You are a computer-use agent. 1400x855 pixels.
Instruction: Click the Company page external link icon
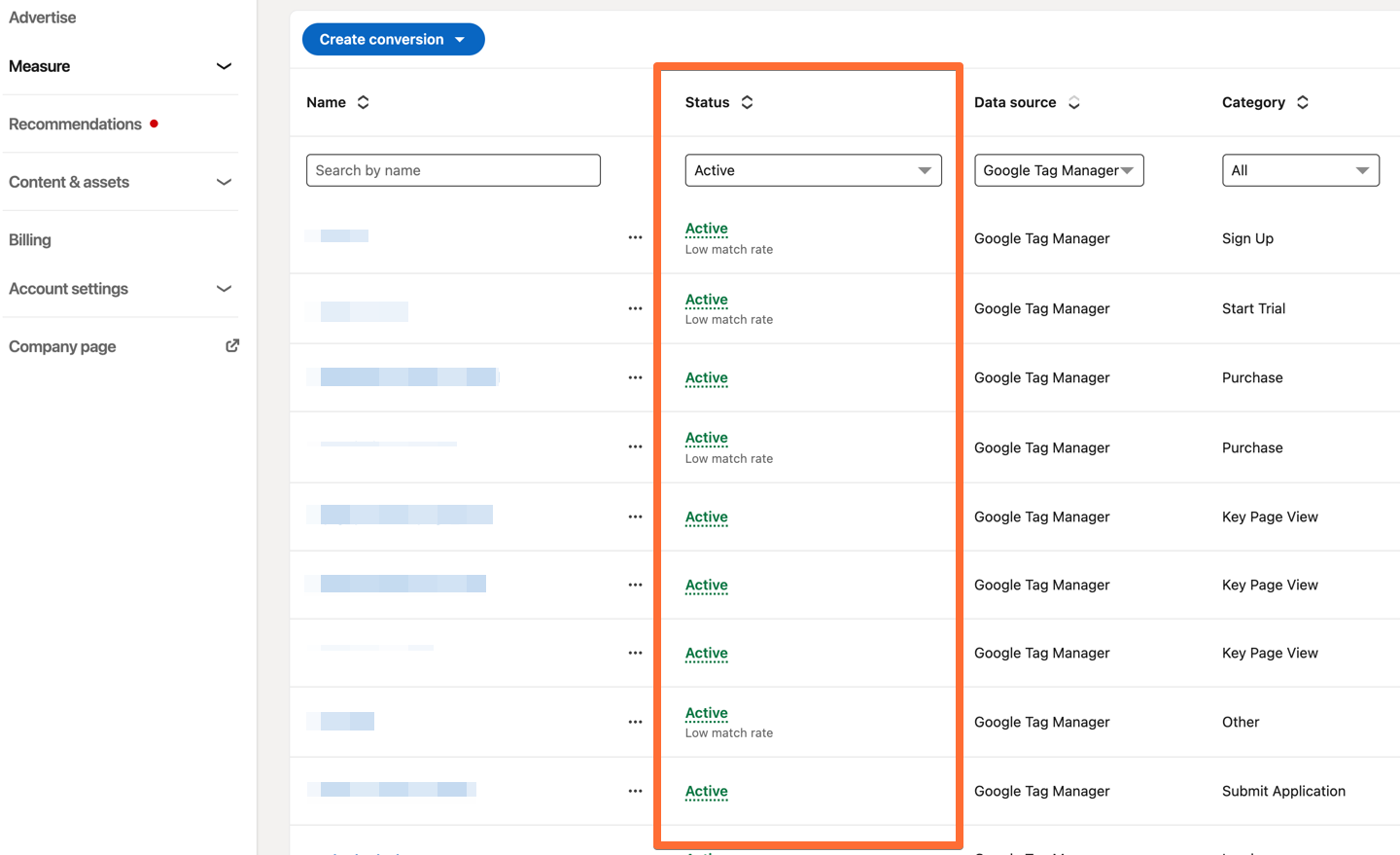[x=232, y=345]
